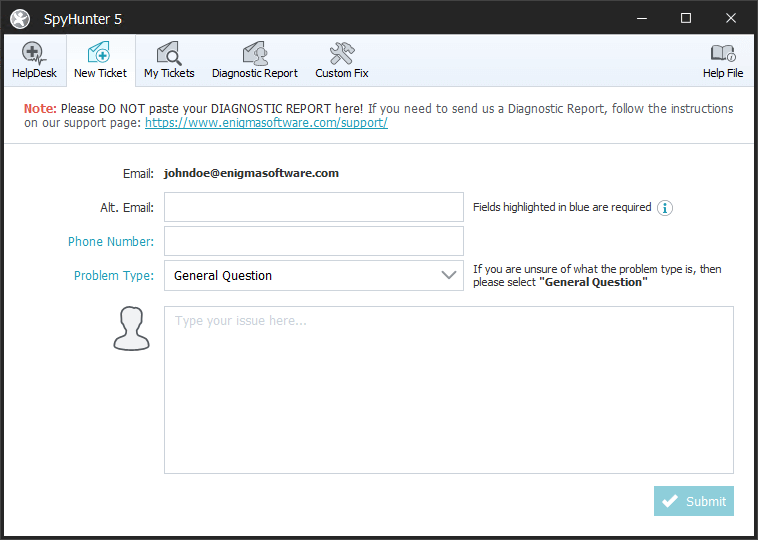This screenshot has height=540, width=758.
Task: Open the Diagnostic Report icon
Action: (254, 53)
